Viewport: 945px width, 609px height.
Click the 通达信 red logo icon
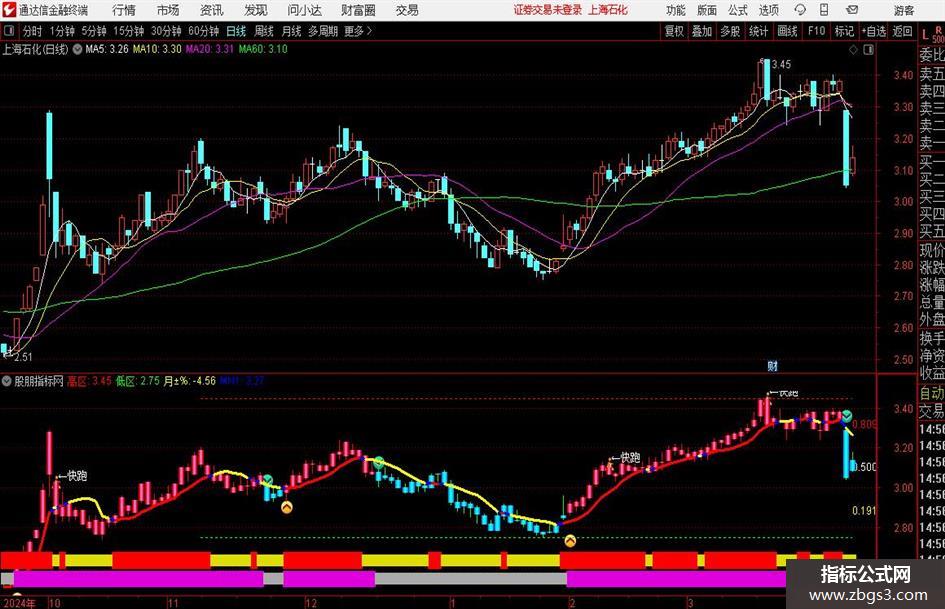click(x=9, y=10)
